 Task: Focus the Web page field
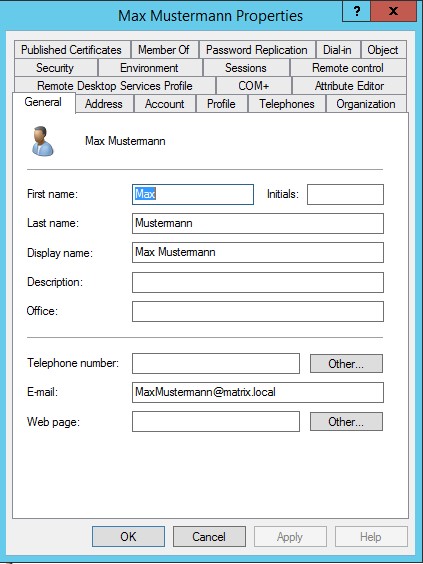216,422
